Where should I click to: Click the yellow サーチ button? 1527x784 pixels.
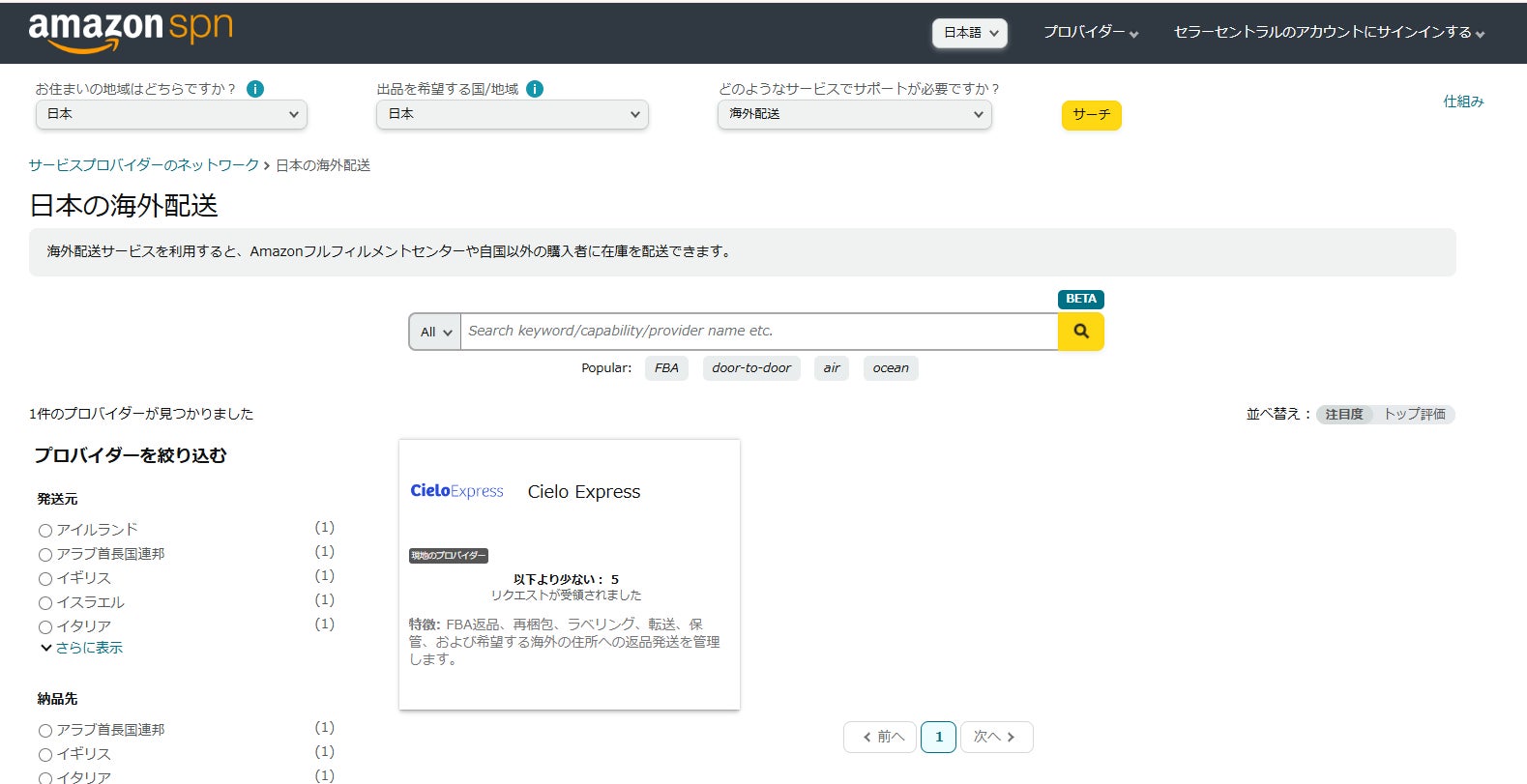pos(1092,115)
